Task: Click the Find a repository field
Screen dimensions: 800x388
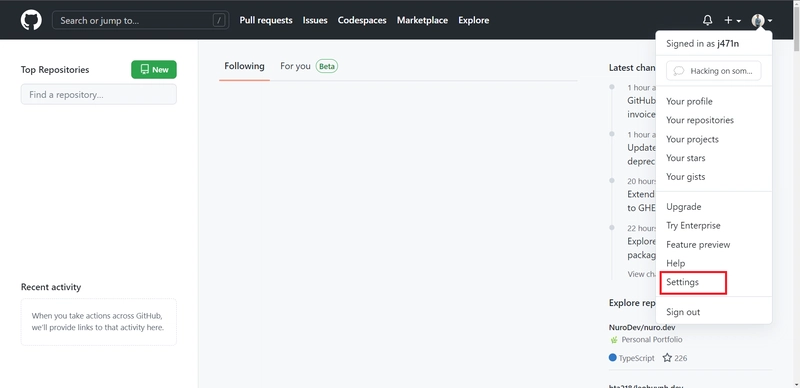Action: pos(98,94)
